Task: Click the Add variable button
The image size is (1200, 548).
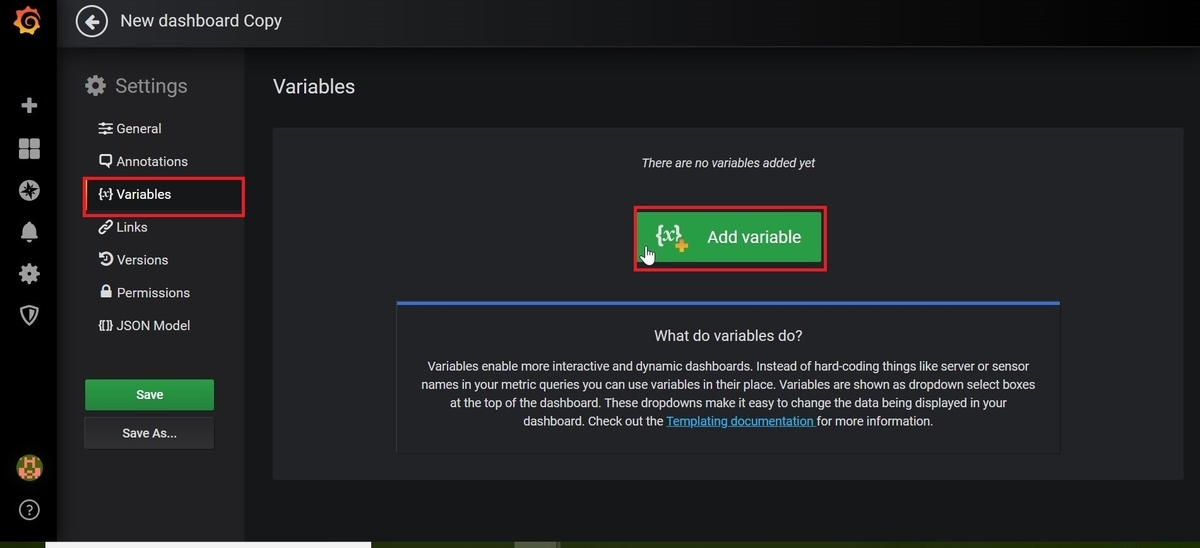Action: click(730, 237)
